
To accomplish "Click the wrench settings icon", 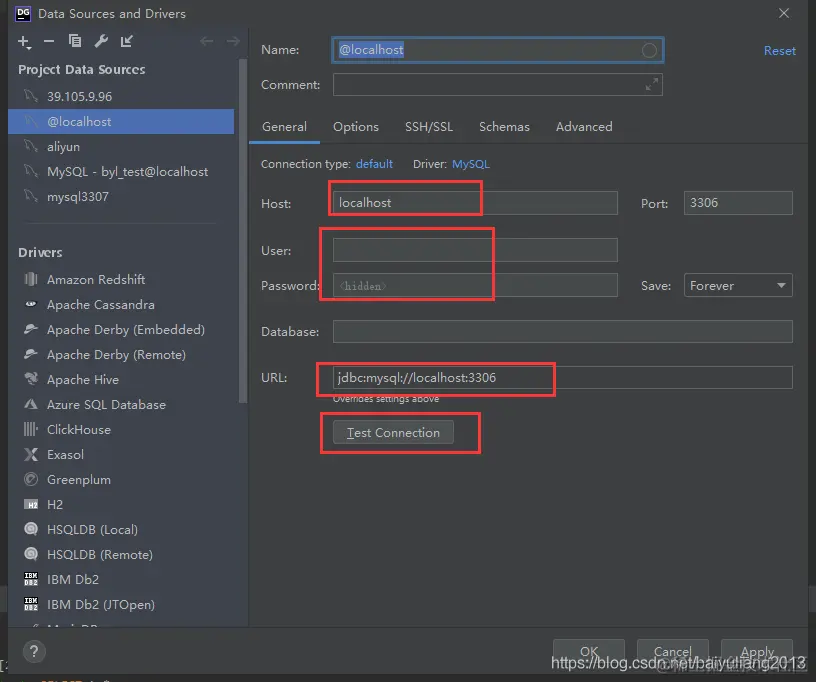I will (101, 41).
